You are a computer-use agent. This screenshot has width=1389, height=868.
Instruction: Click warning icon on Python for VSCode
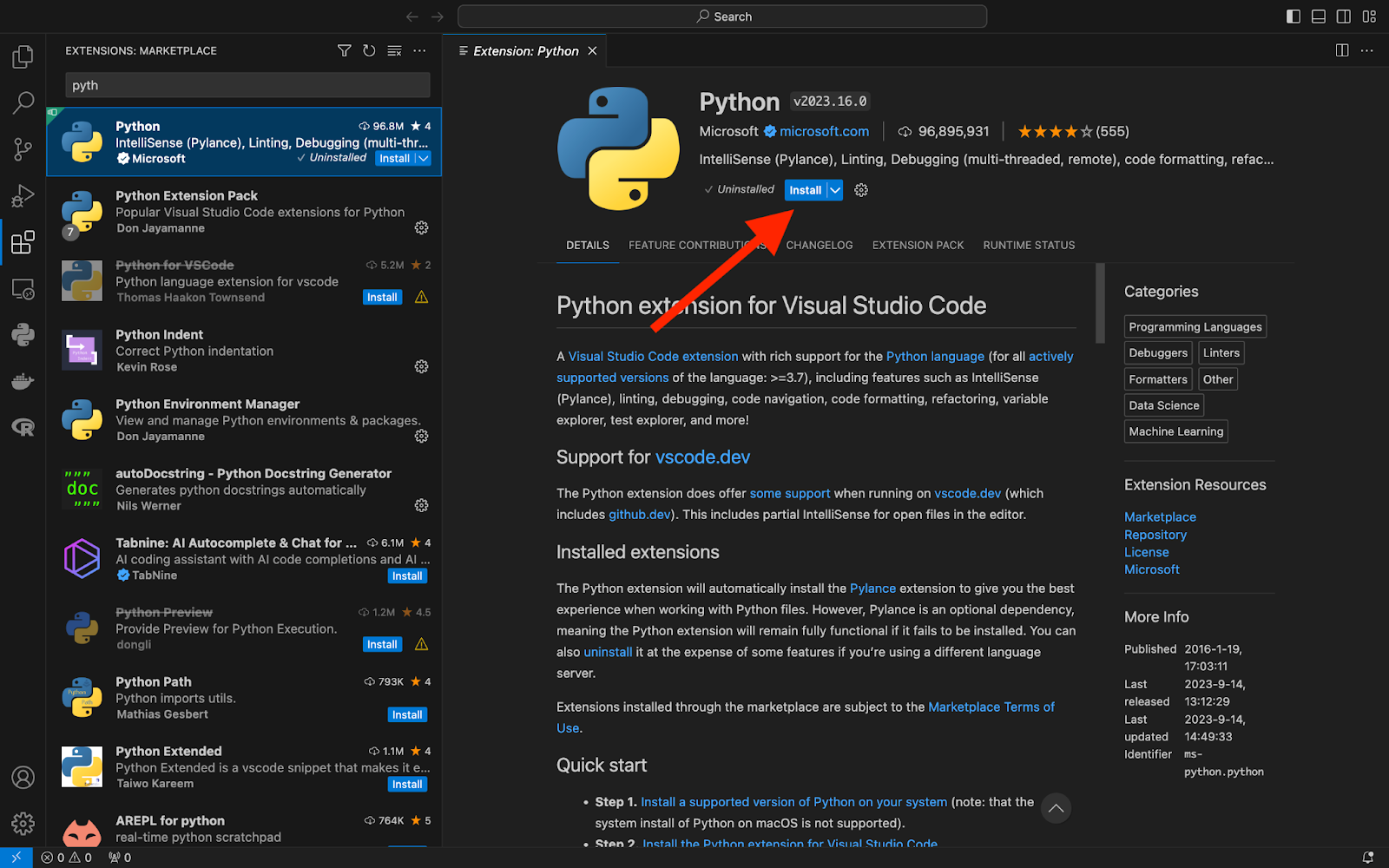tap(421, 297)
